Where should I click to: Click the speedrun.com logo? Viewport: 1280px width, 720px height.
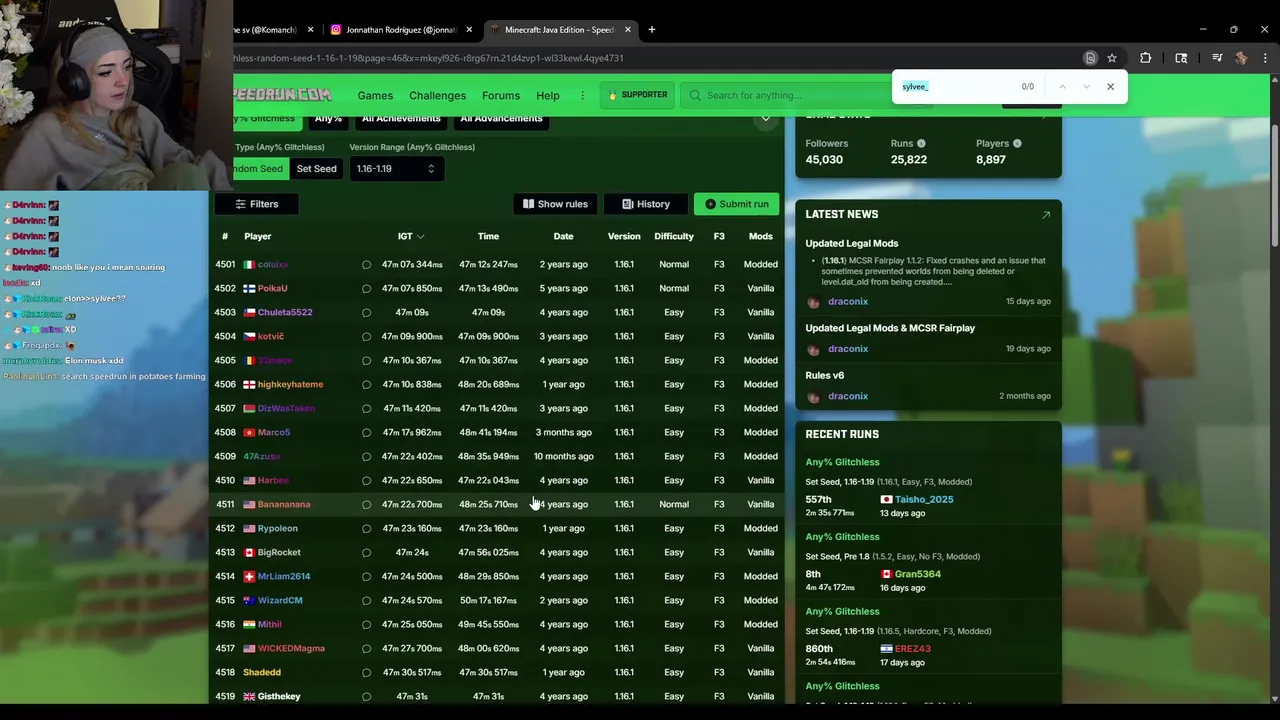tap(282, 95)
